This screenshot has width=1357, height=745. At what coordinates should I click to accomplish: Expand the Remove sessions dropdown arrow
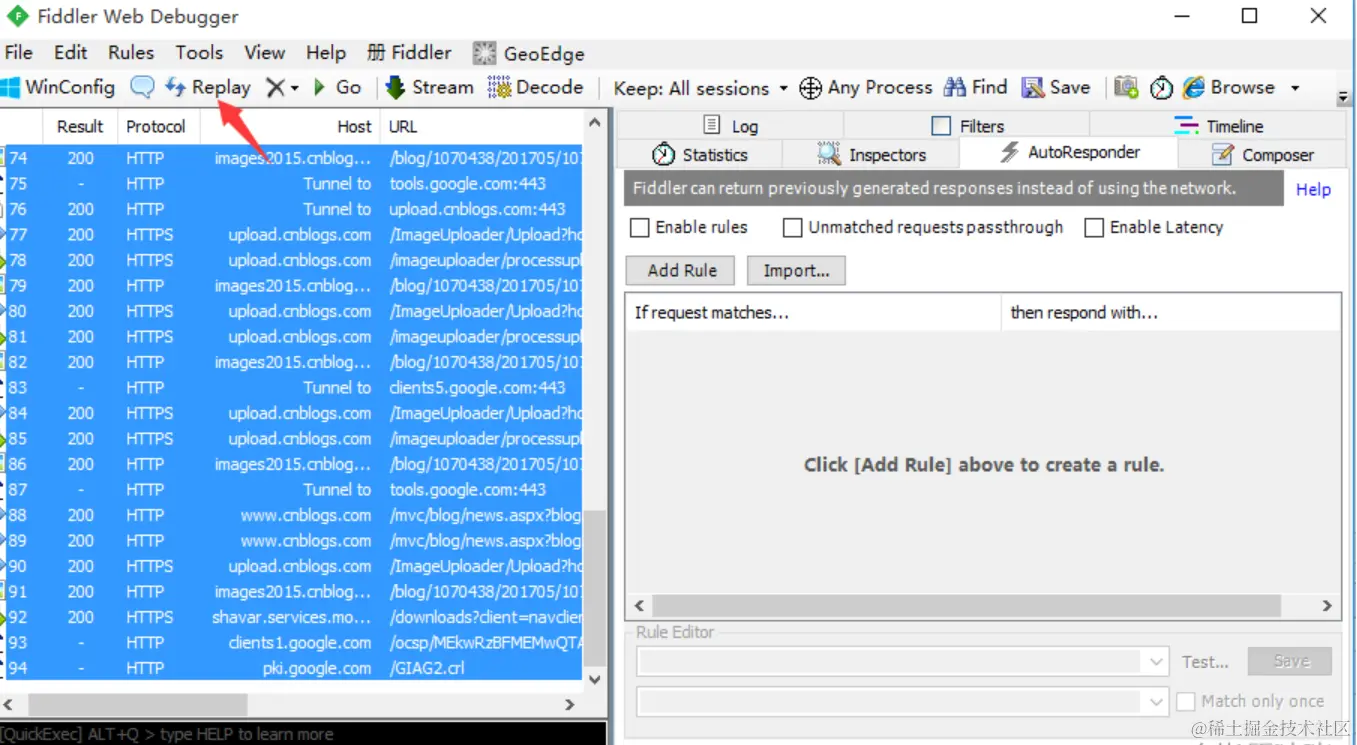[x=295, y=89]
